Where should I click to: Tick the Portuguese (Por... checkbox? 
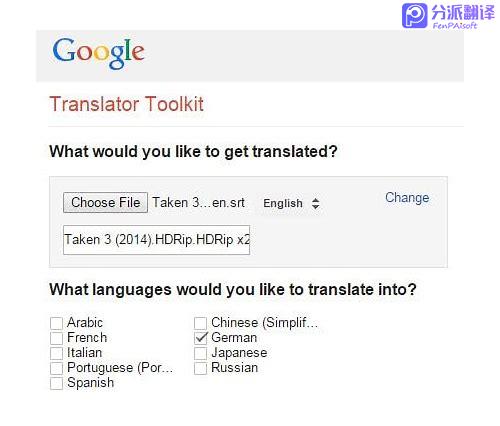[56, 368]
